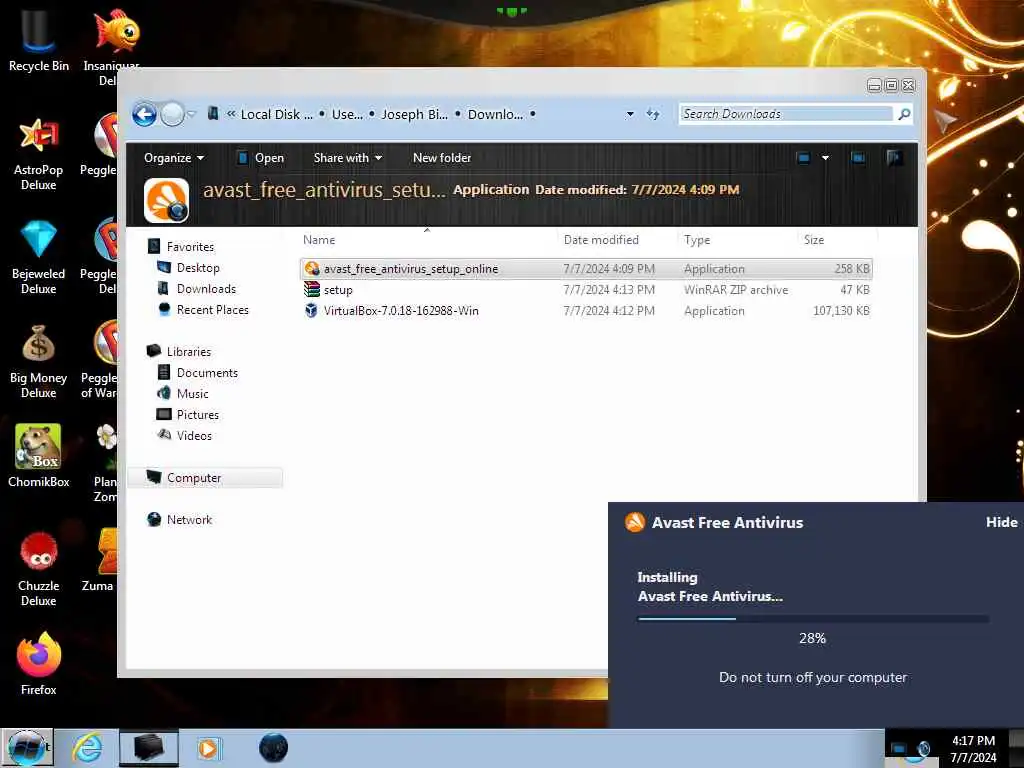This screenshot has width=1024, height=768.
Task: Click the taskbar clock showing 4:17 PM
Action: click(973, 748)
